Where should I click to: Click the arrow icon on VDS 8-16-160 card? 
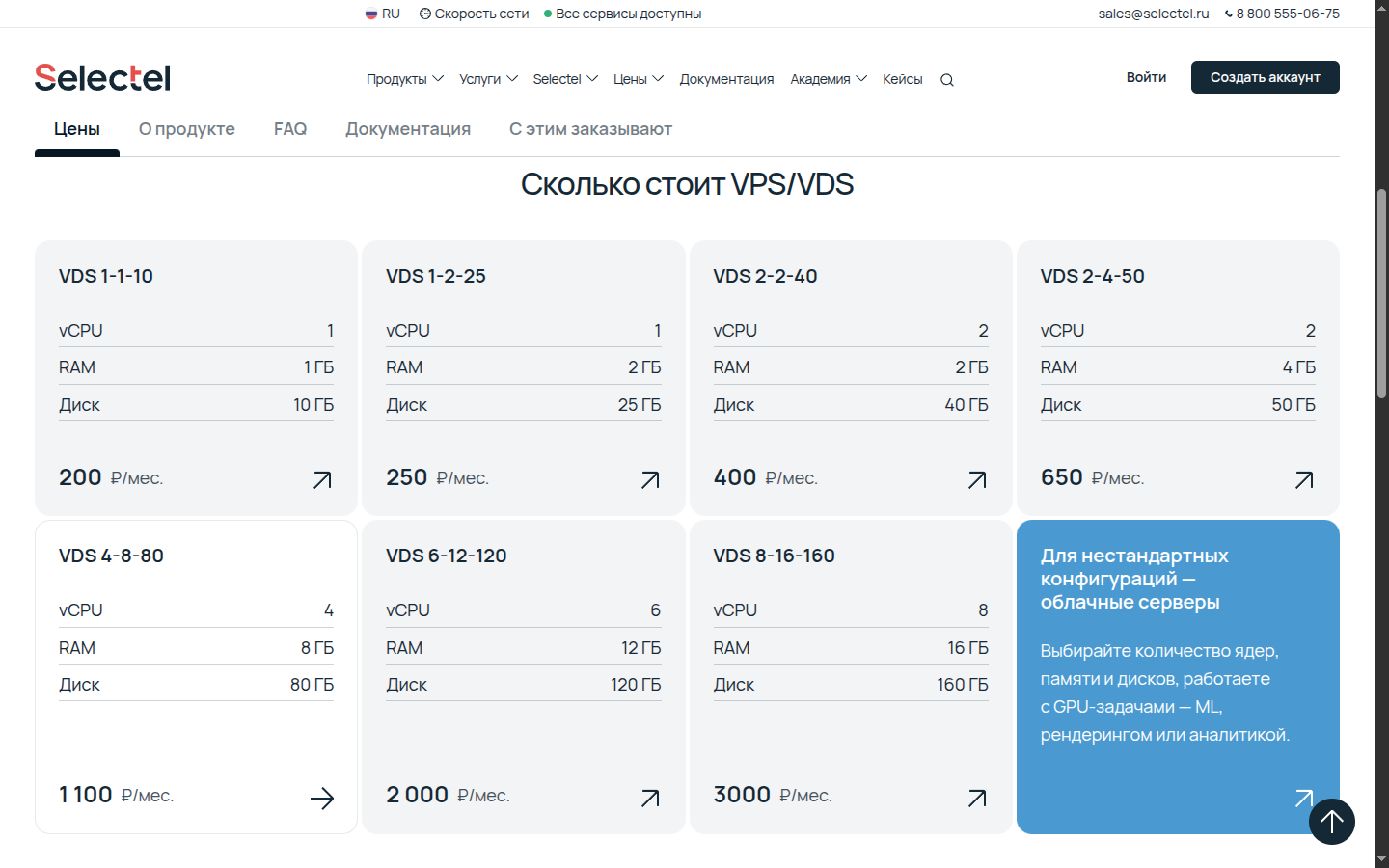(x=977, y=798)
